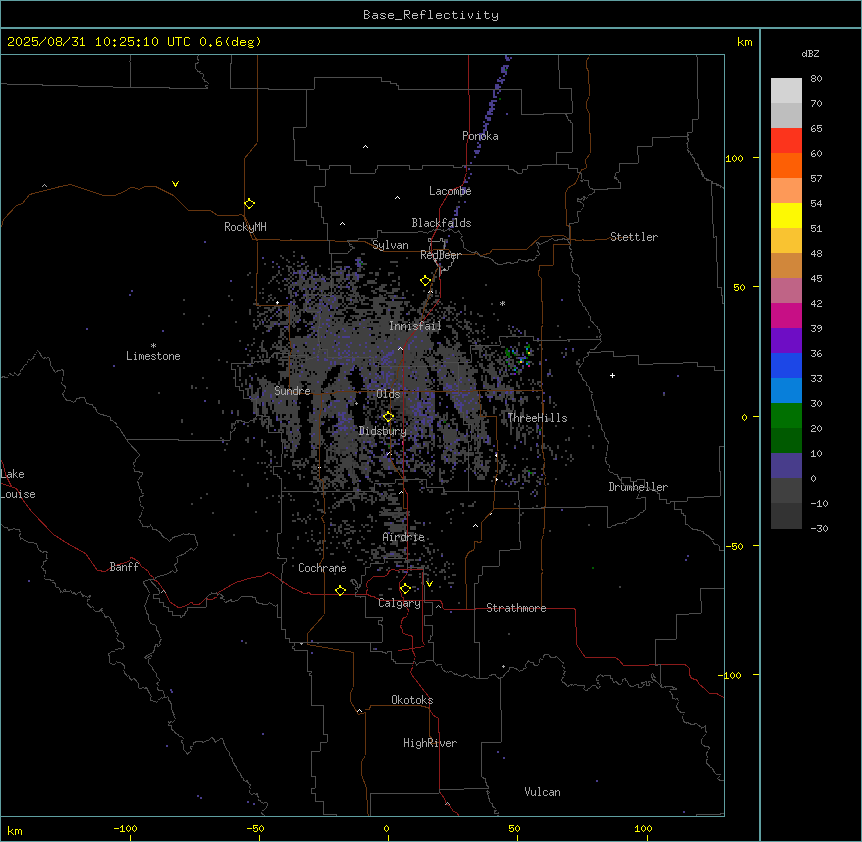
Task: Click the Limestone label
Action: 153,356
